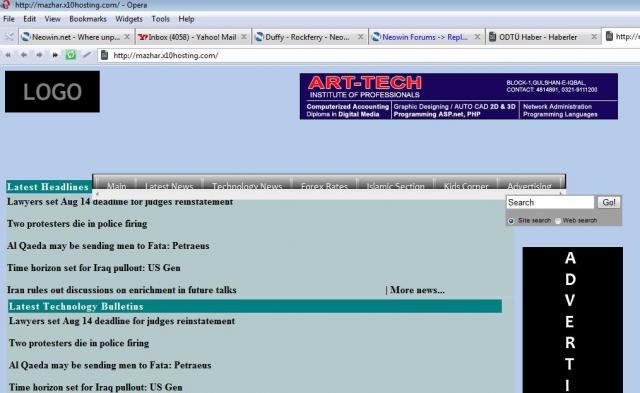Close the Duffy - Rockferry tab
The height and width of the screenshot is (393, 640).
(360, 37)
